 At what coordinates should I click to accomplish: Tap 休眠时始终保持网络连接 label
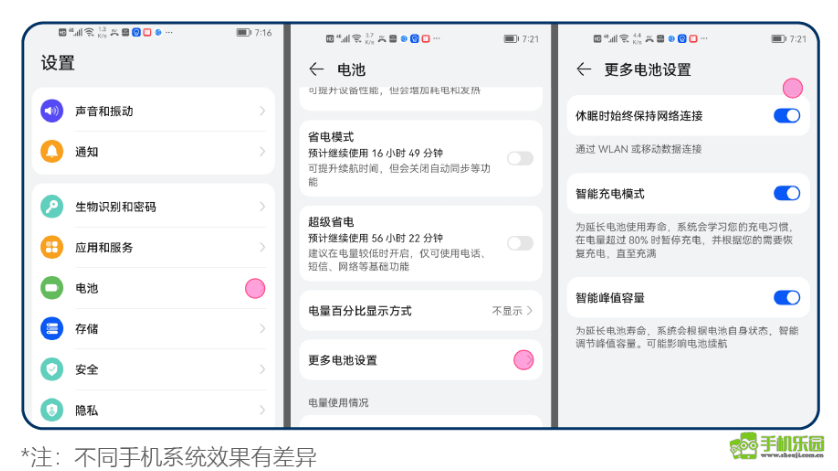[639, 116]
